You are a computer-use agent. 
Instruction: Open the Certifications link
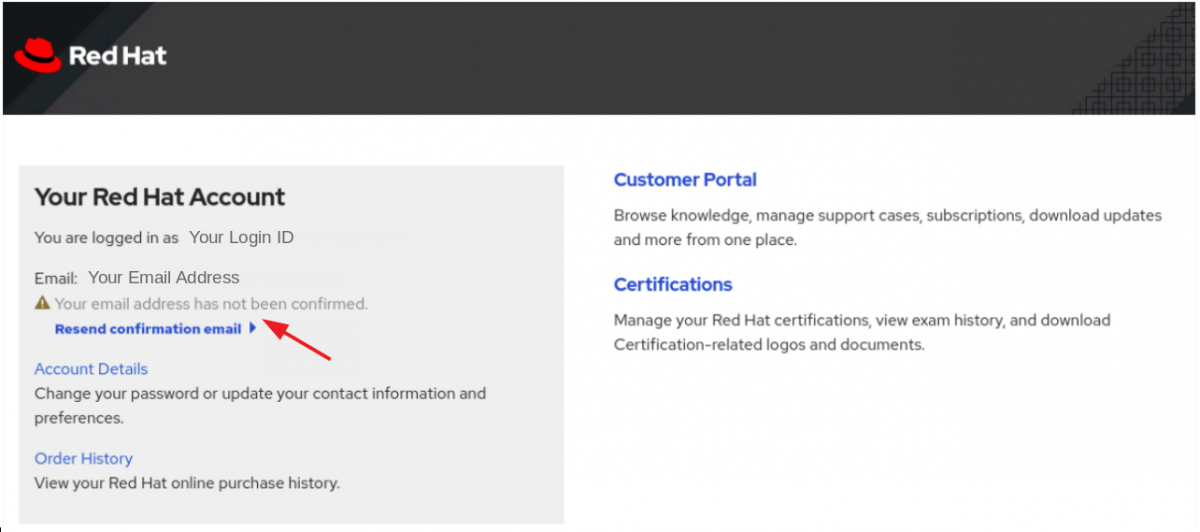pyautogui.click(x=673, y=285)
